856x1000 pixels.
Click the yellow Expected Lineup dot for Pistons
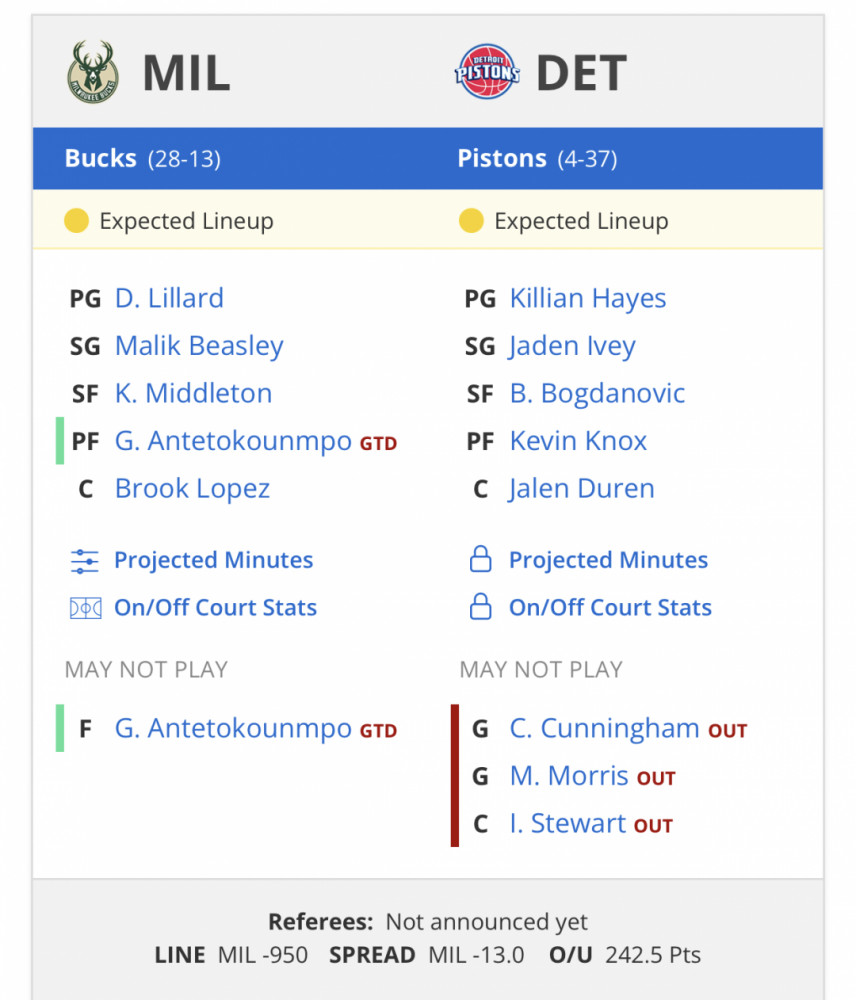(x=471, y=221)
